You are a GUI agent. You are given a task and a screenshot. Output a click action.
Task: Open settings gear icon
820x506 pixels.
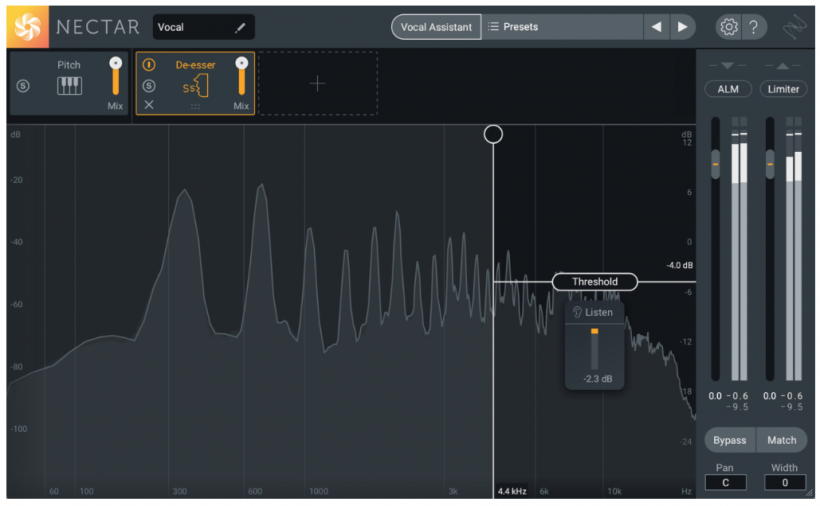728,27
